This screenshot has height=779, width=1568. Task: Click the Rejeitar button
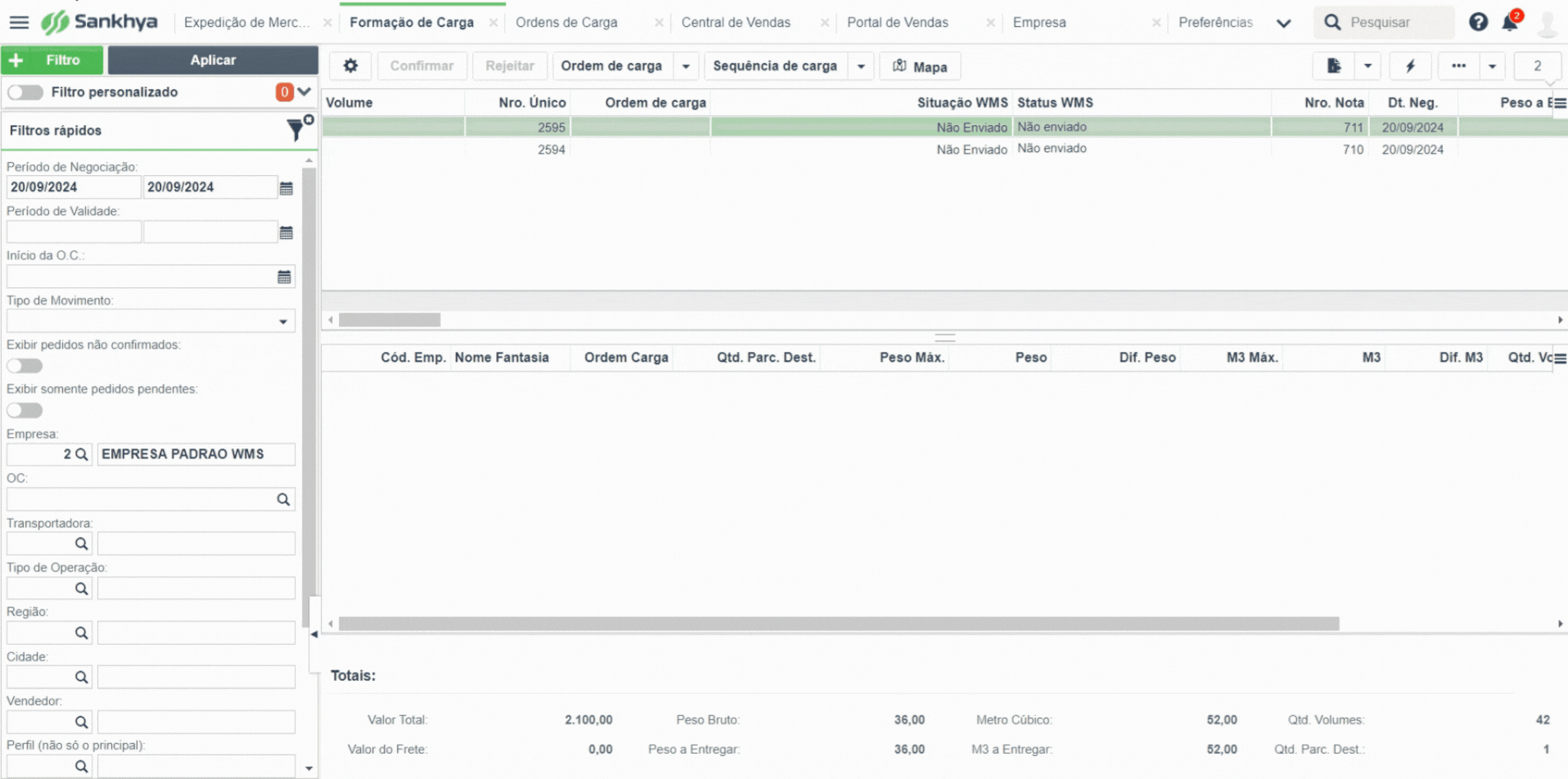(x=510, y=65)
